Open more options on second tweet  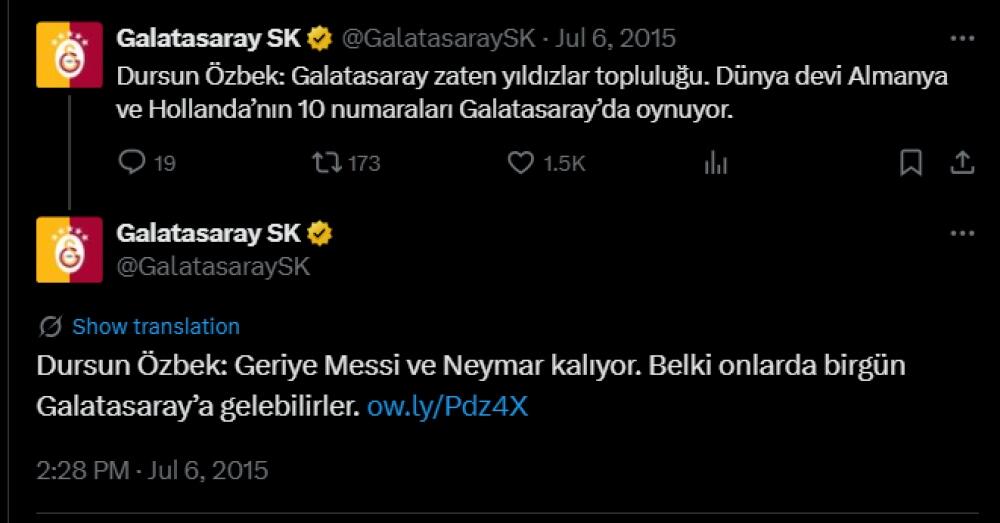point(961,233)
